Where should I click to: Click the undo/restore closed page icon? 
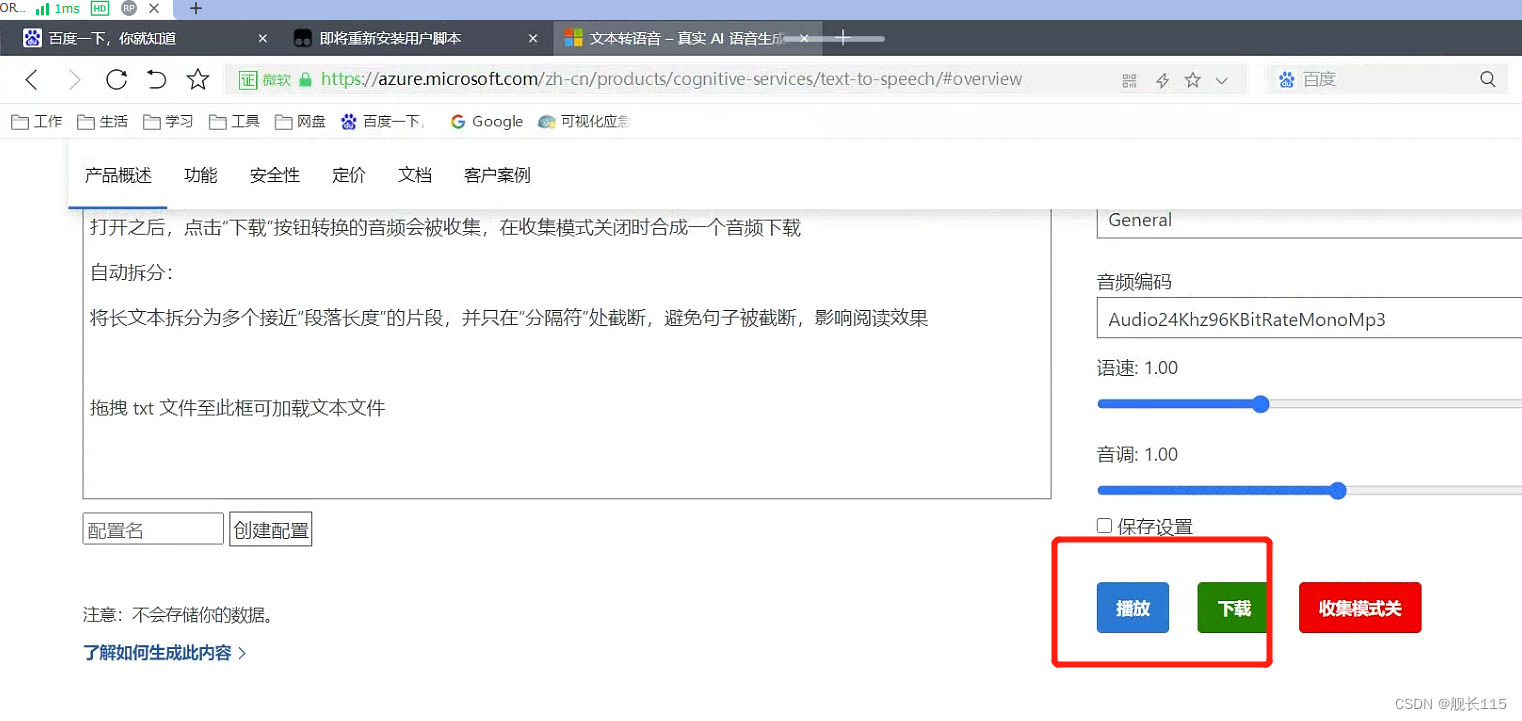[156, 79]
